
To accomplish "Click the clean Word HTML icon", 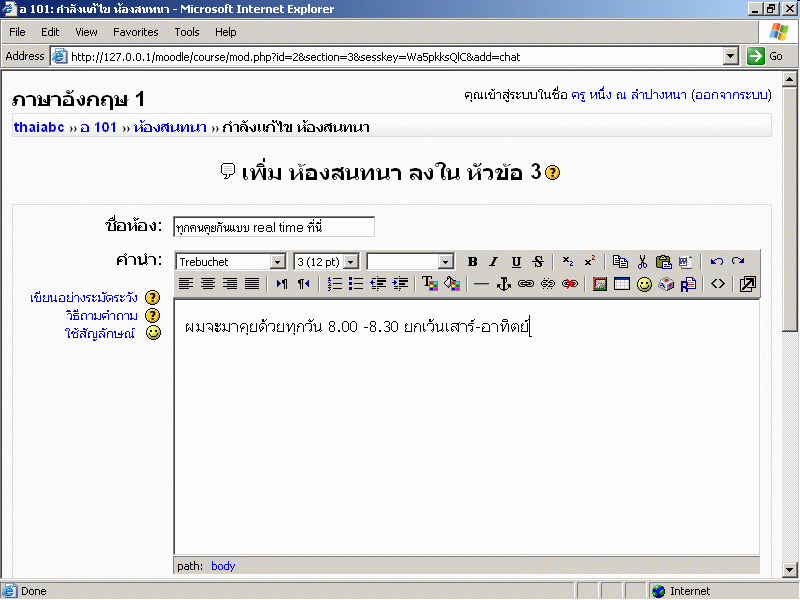I will 686,262.
